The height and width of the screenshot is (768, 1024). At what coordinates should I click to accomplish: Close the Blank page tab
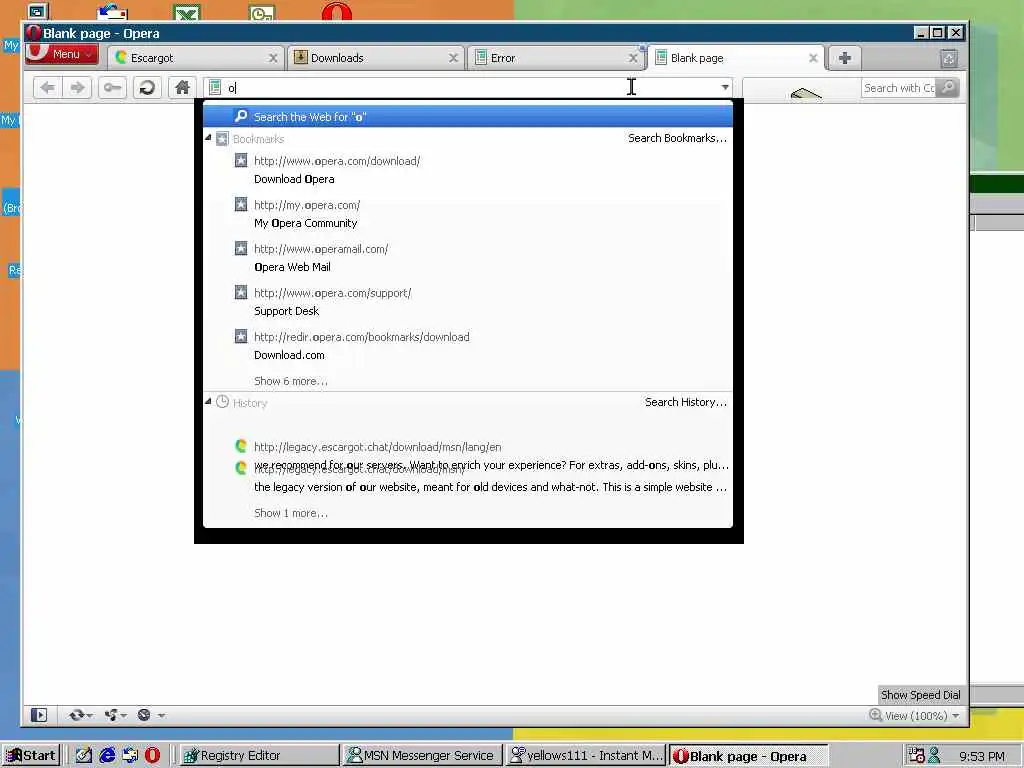pos(813,58)
